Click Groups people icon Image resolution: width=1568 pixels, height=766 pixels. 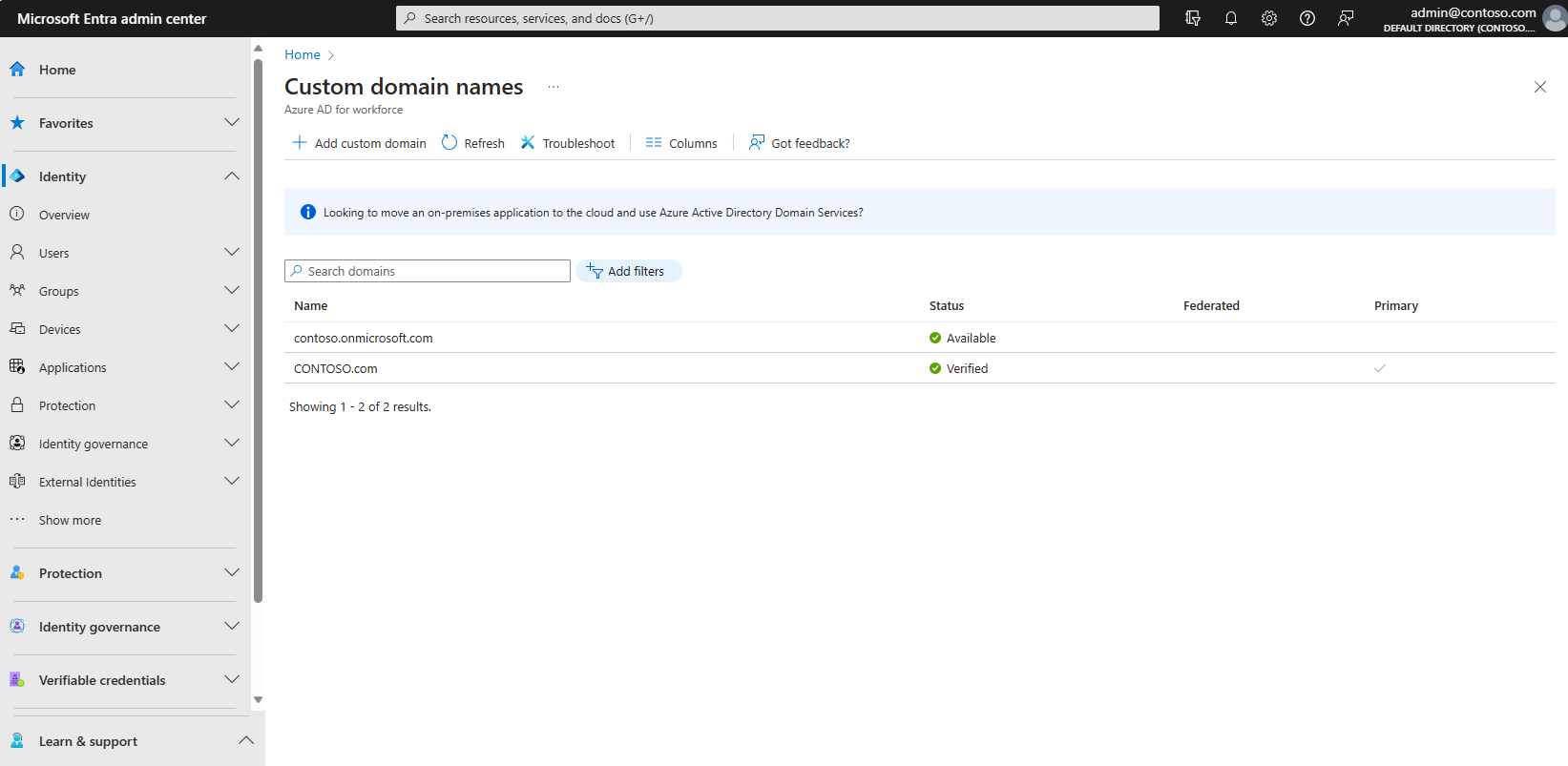17,290
